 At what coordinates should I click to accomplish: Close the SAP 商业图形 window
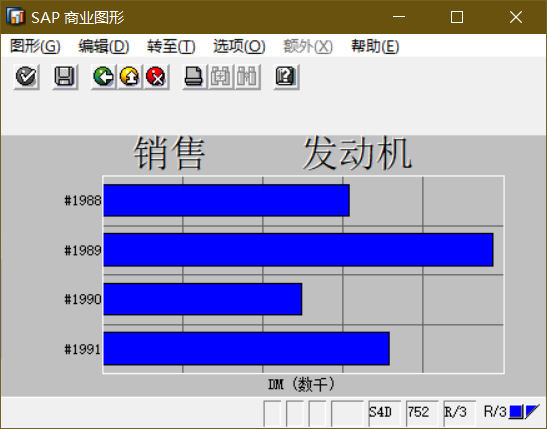pos(516,16)
